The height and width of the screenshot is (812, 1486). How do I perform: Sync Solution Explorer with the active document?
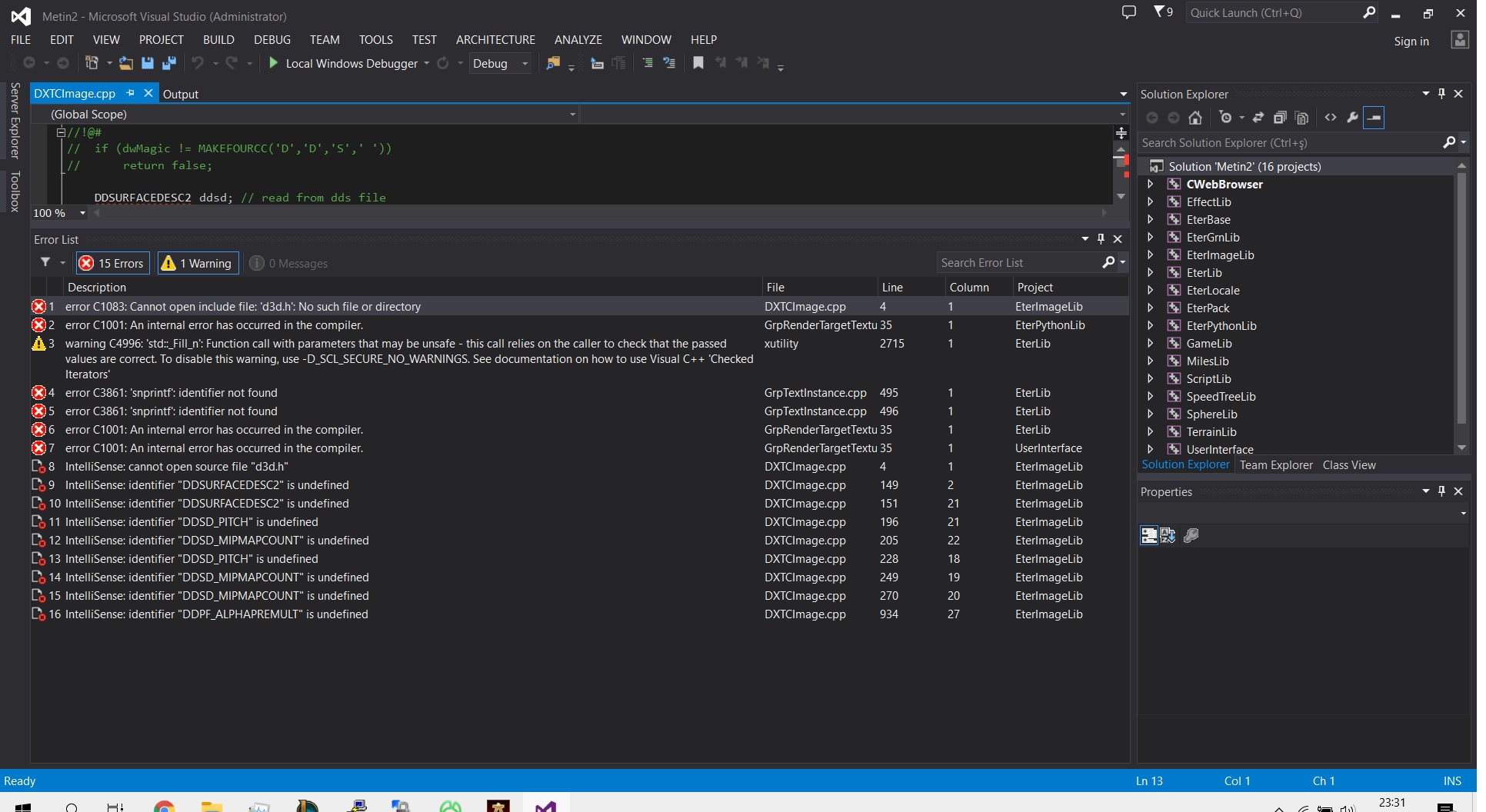point(1258,118)
